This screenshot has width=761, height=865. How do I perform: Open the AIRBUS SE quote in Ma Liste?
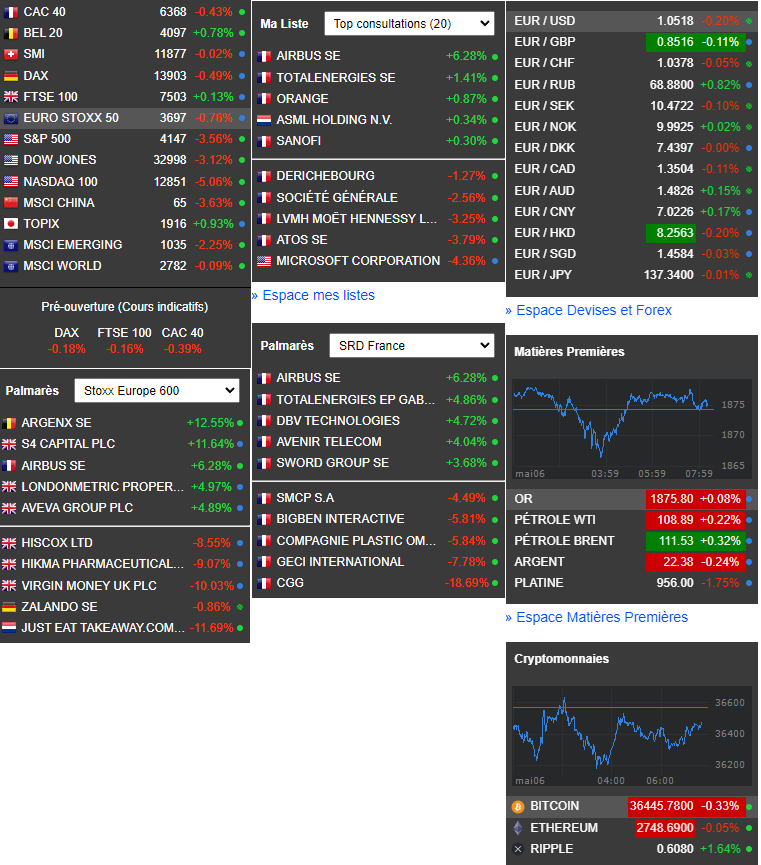tap(378, 56)
